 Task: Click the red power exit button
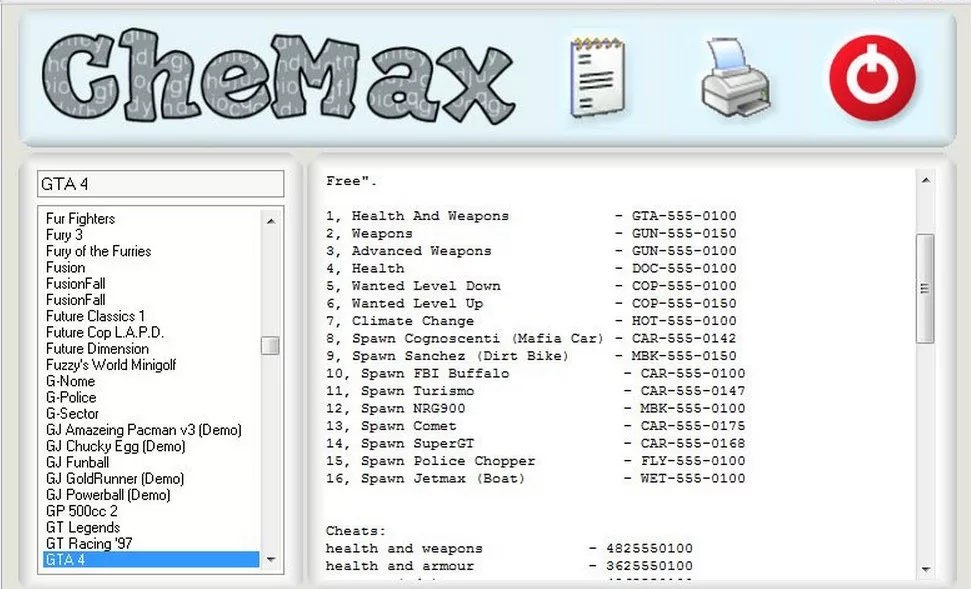(872, 77)
